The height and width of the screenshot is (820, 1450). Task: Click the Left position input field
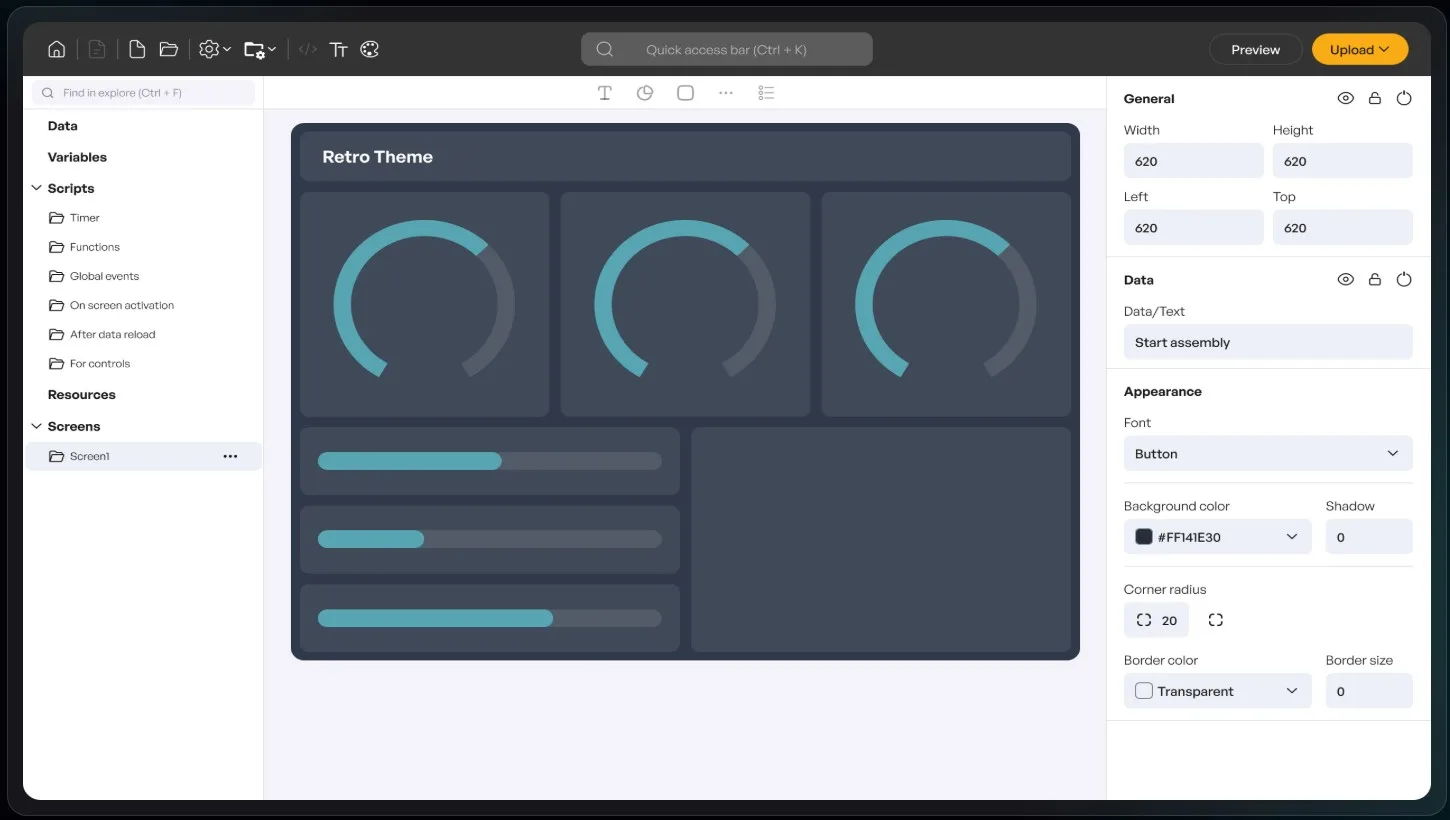(x=1193, y=228)
